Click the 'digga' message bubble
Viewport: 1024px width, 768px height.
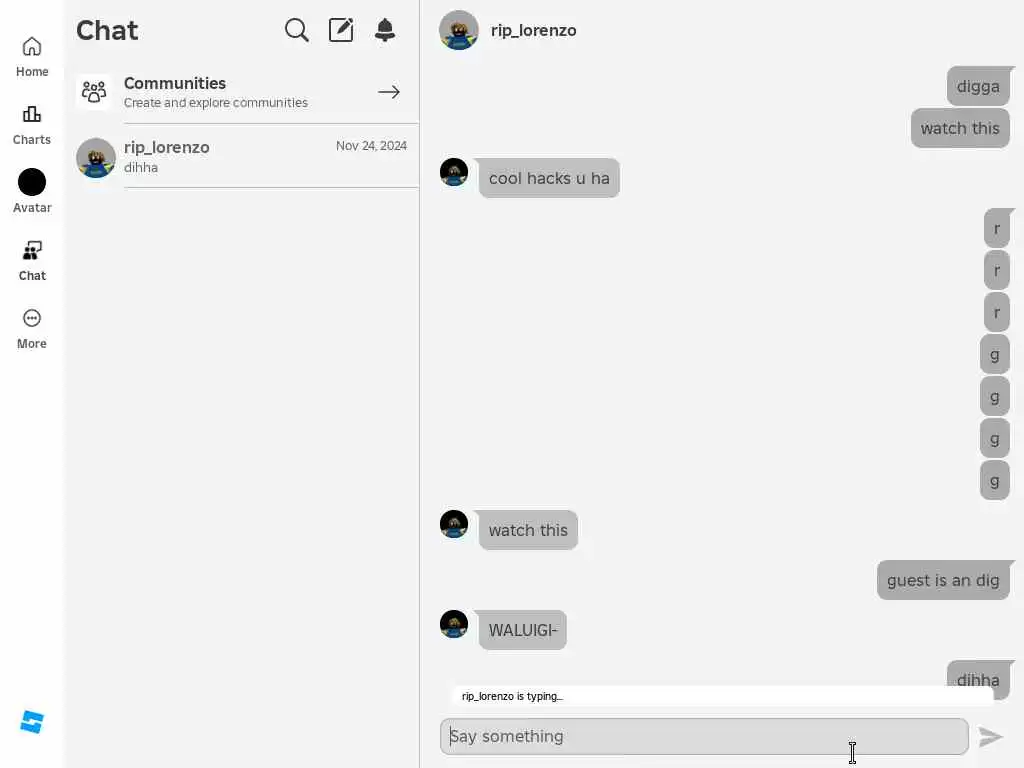point(978,86)
